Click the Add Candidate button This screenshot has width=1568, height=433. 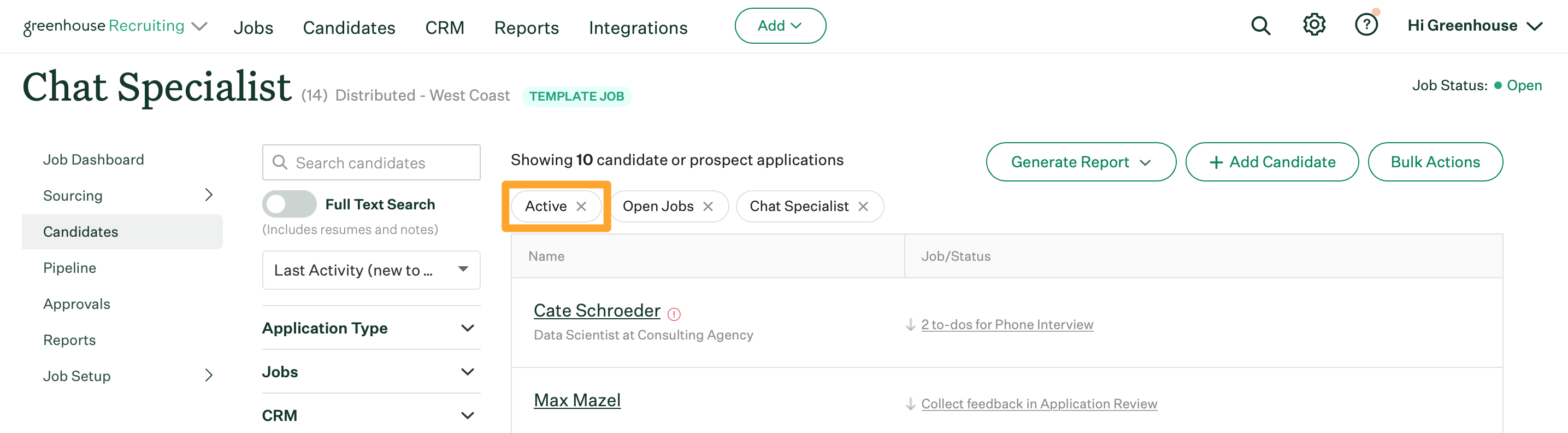(1271, 162)
